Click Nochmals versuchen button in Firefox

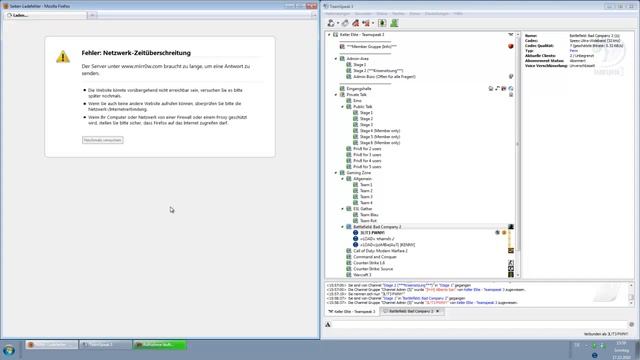102,140
